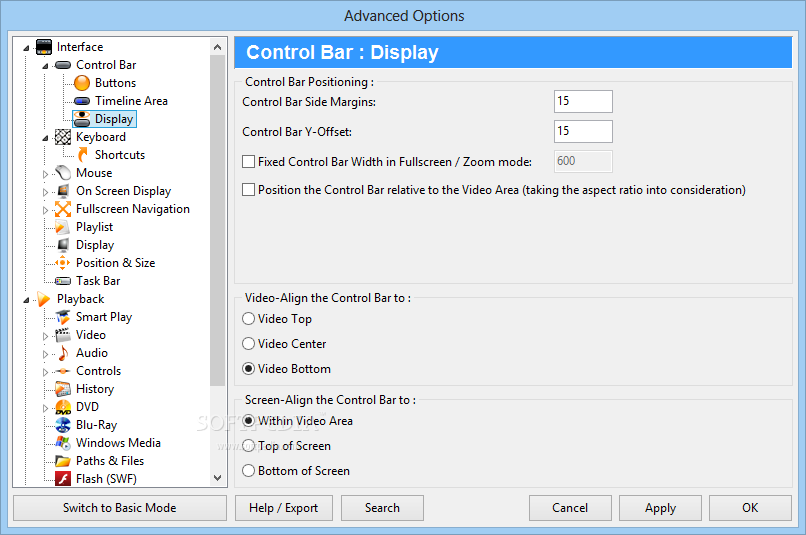Click the tree scroll up arrow

217,47
